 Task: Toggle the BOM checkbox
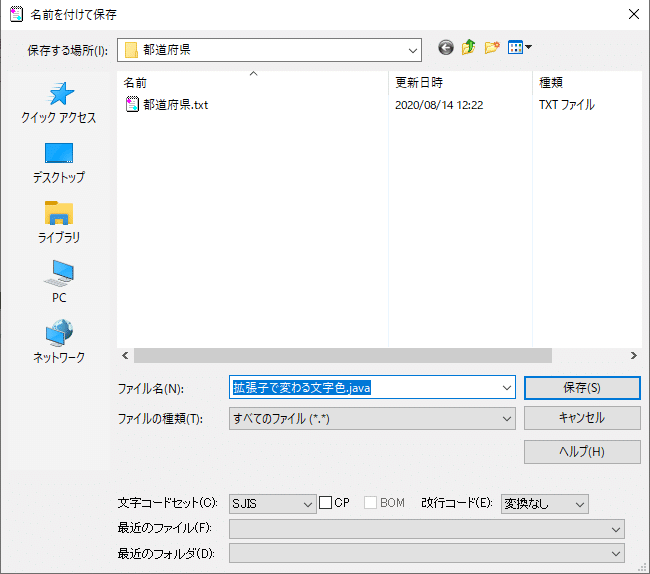pos(370,503)
